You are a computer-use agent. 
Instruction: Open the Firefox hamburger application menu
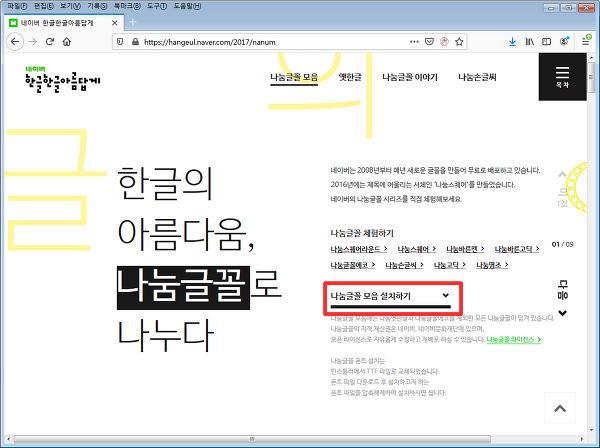point(586,41)
